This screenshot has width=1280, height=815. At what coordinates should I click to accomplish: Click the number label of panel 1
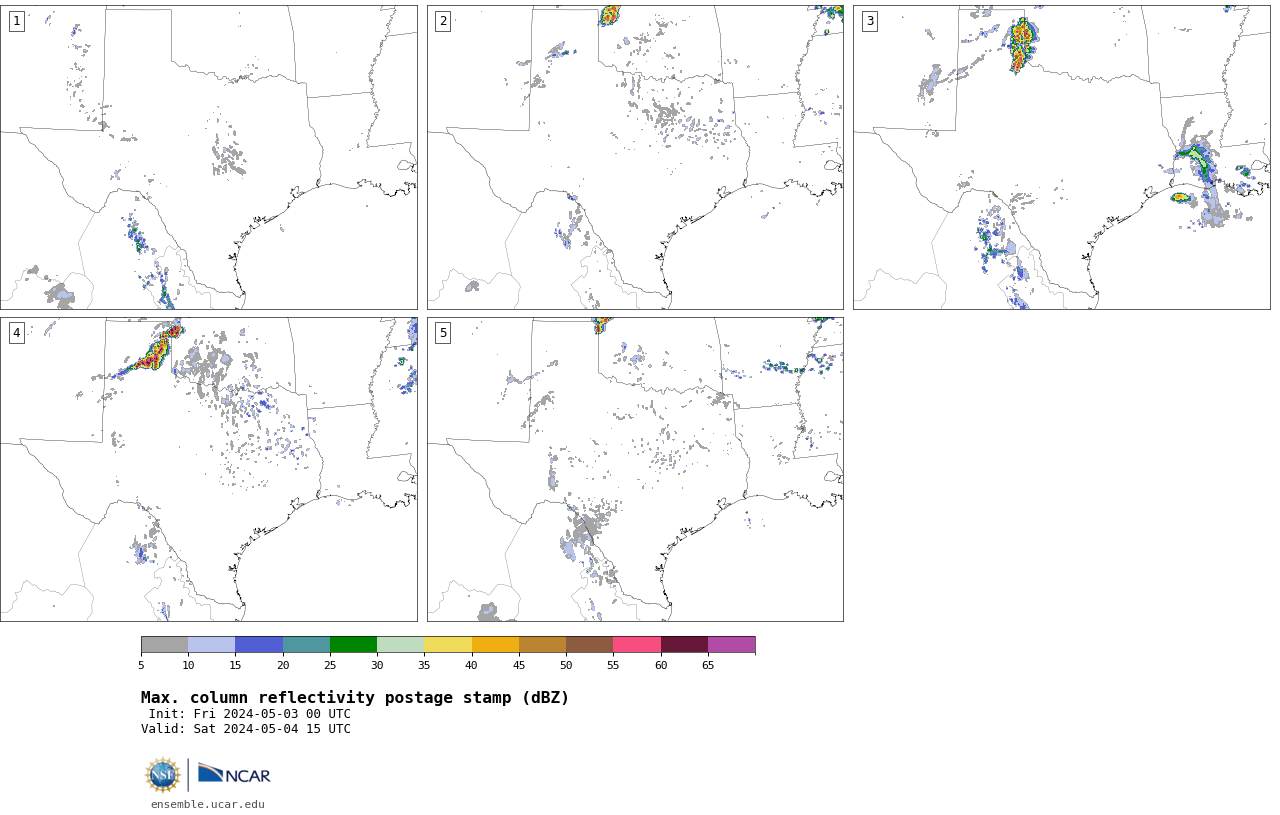(x=16, y=21)
